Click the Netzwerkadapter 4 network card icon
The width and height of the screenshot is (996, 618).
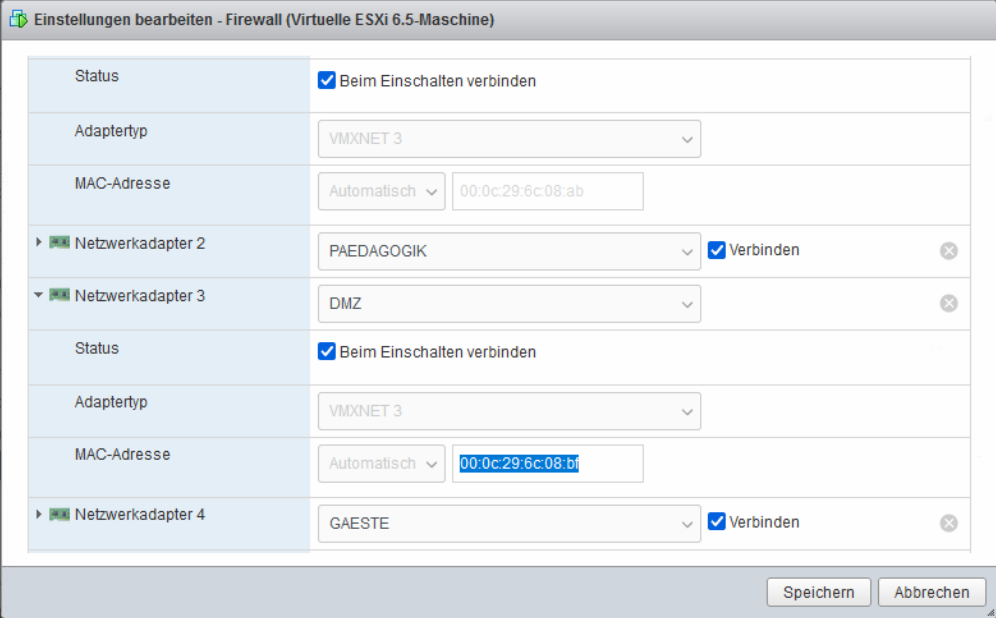pos(60,514)
